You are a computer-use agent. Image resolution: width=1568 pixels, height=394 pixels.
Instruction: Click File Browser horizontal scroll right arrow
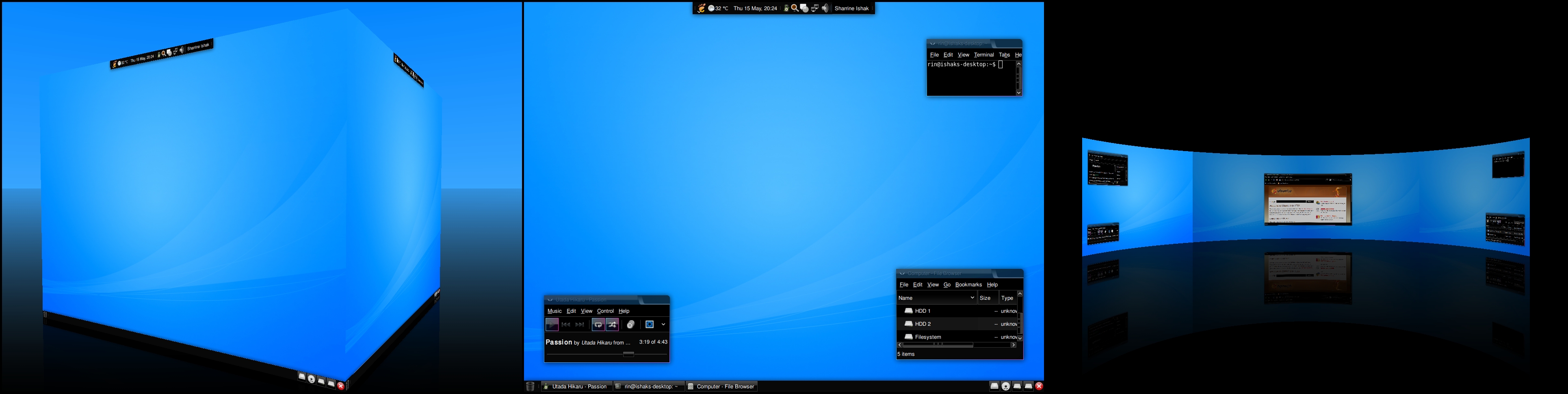(1014, 345)
